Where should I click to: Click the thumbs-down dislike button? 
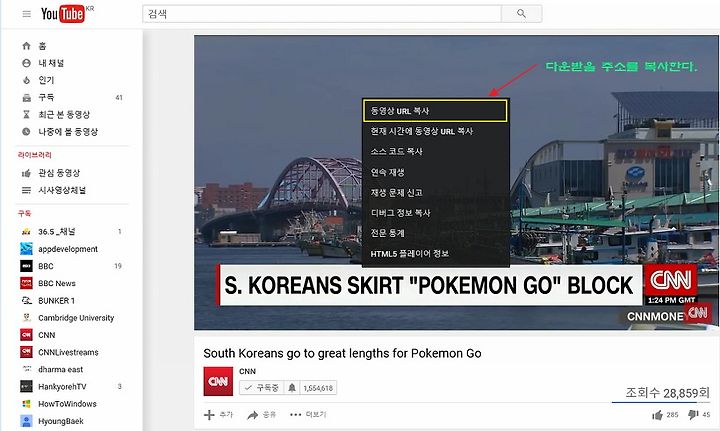point(699,415)
